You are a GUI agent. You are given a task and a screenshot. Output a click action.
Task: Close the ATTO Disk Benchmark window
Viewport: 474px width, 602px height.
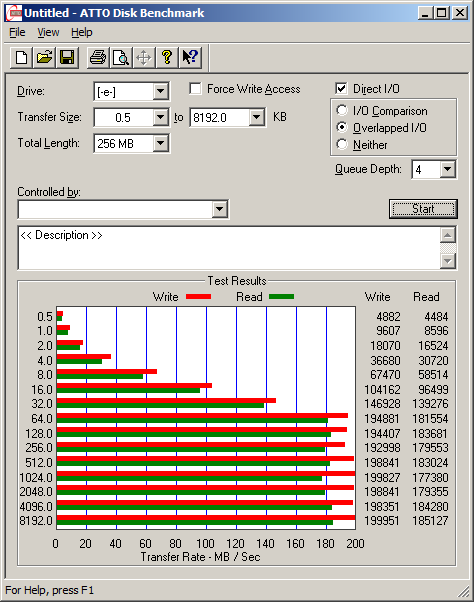coord(460,13)
